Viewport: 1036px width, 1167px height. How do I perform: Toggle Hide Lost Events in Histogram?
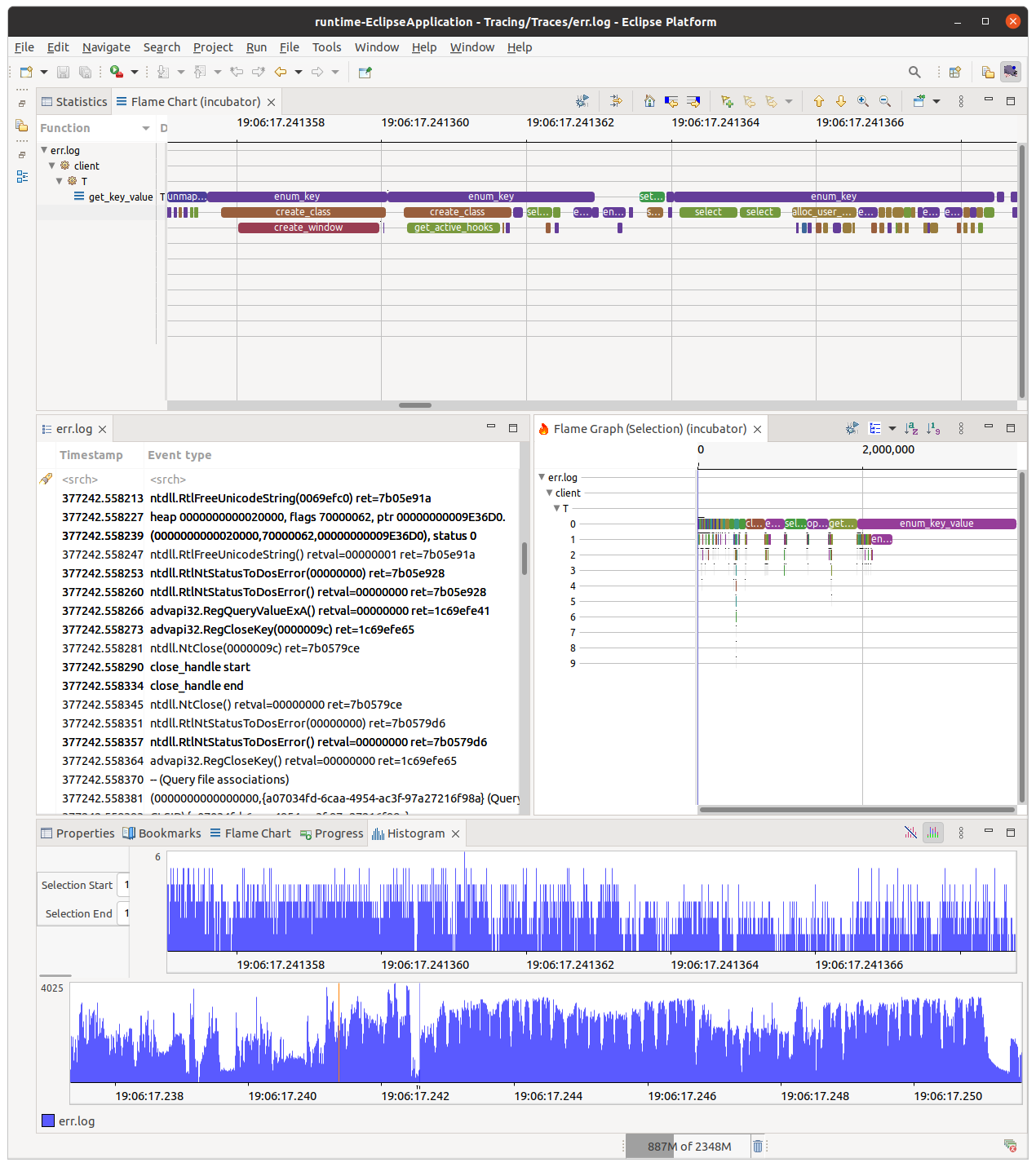[910, 833]
